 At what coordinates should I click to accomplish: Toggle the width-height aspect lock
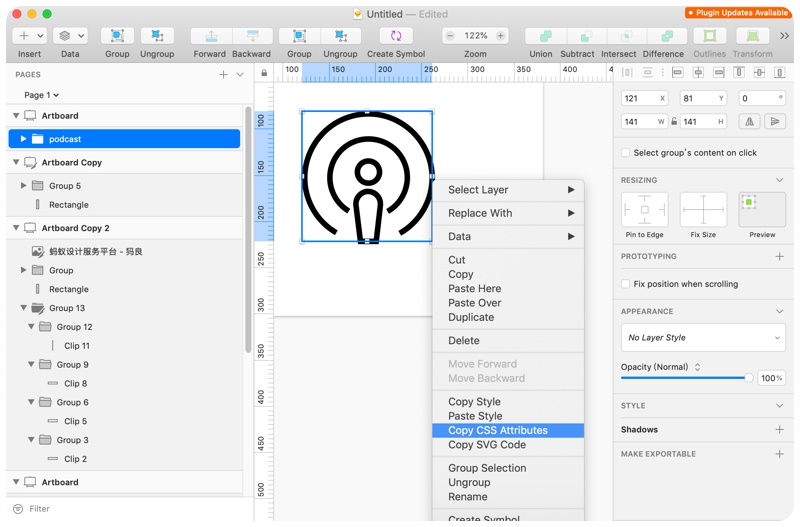(674, 121)
